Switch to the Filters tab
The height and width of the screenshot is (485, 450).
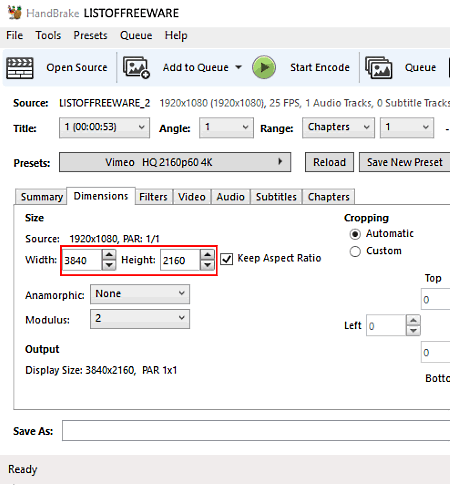point(153,197)
